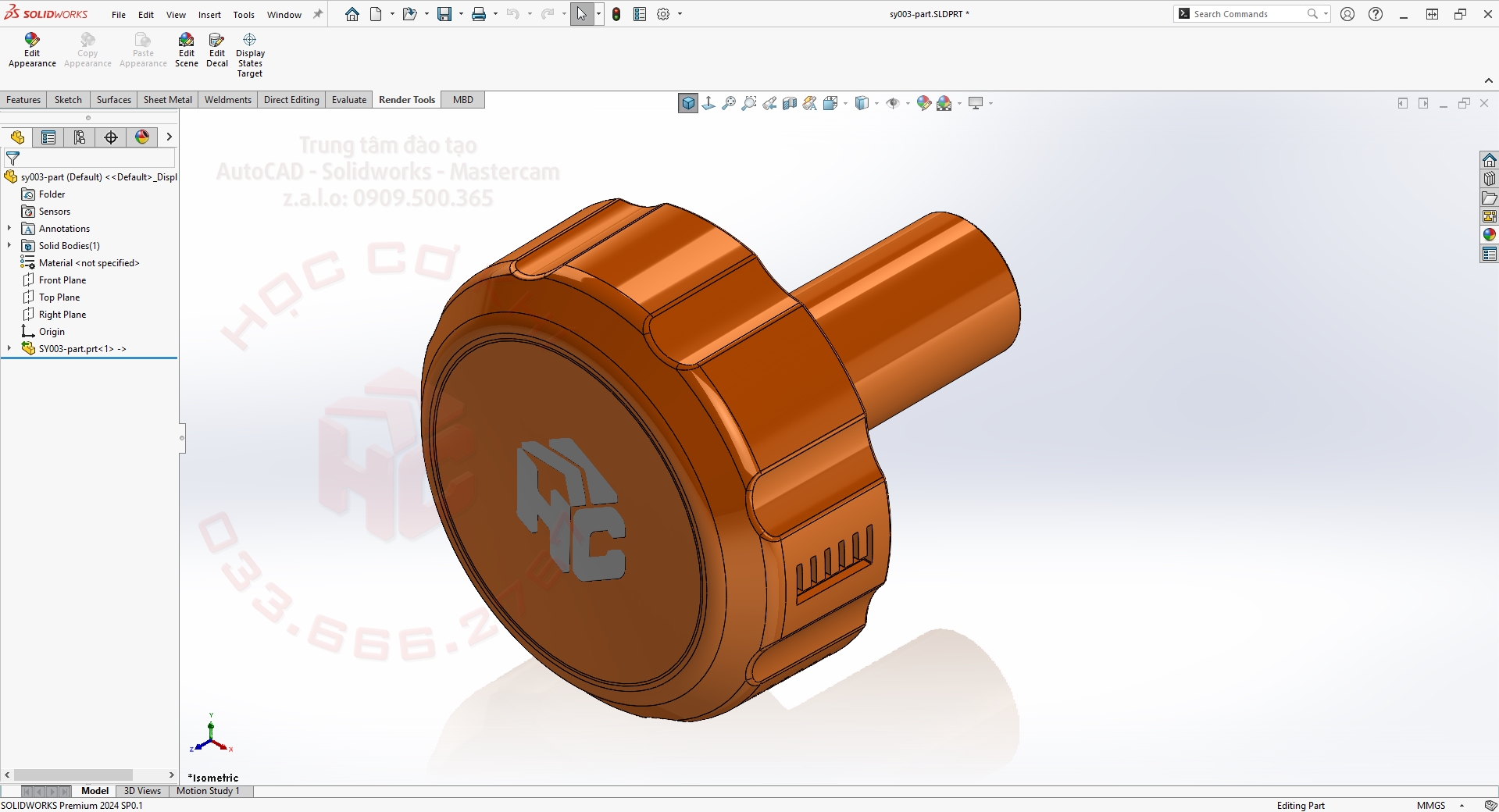Click the user Login icon

tap(1347, 14)
